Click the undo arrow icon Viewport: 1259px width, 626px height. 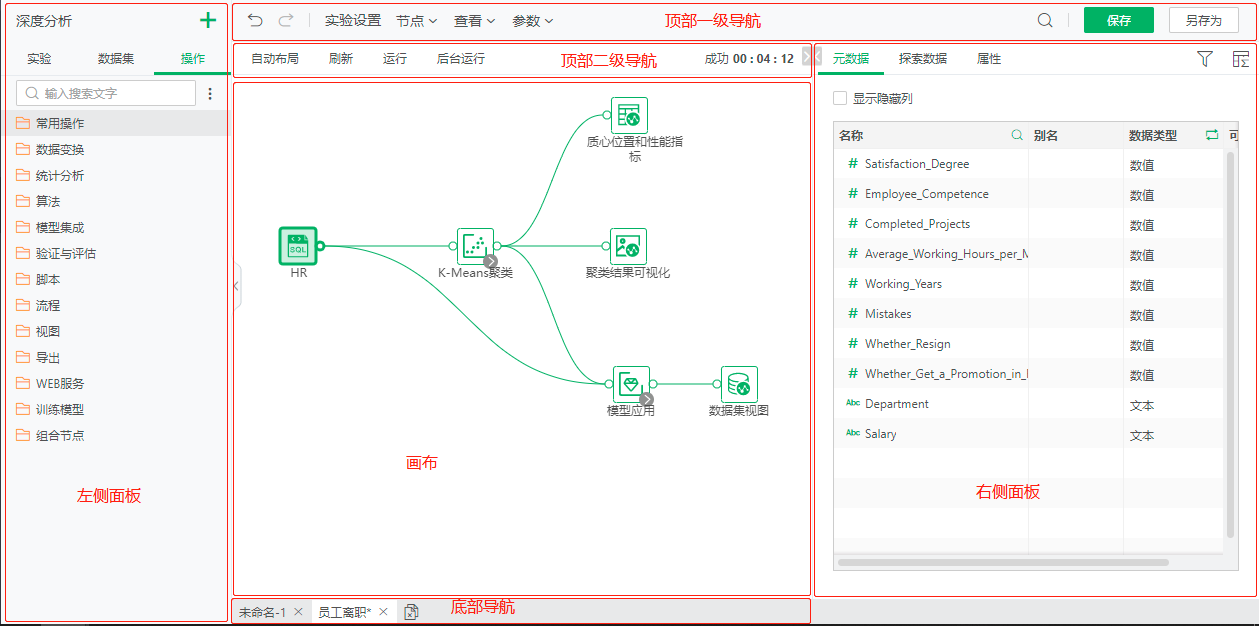256,20
